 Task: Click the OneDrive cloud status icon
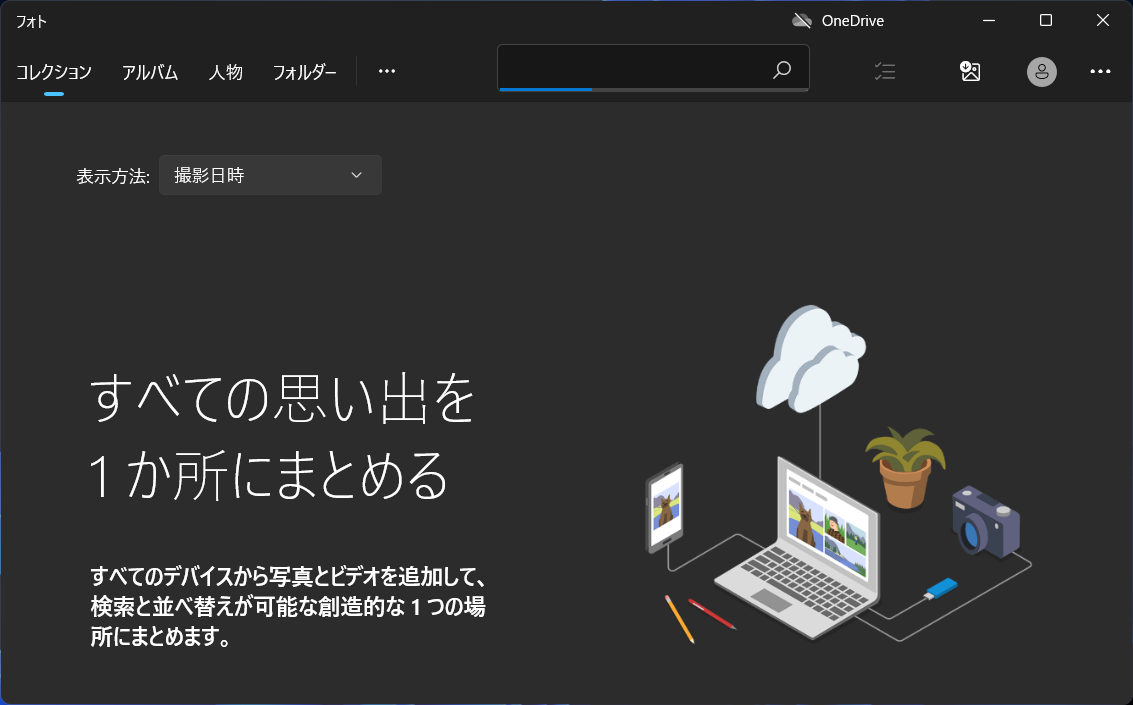coord(801,20)
